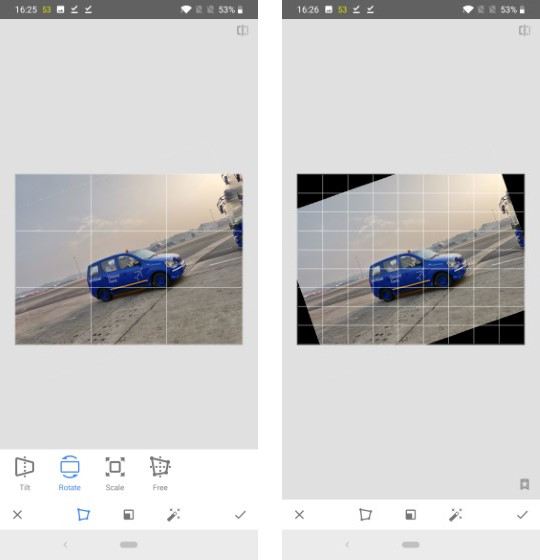Screen dimensions: 540x560
Task: Select the Tilt perspective mode
Action: (x=25, y=473)
